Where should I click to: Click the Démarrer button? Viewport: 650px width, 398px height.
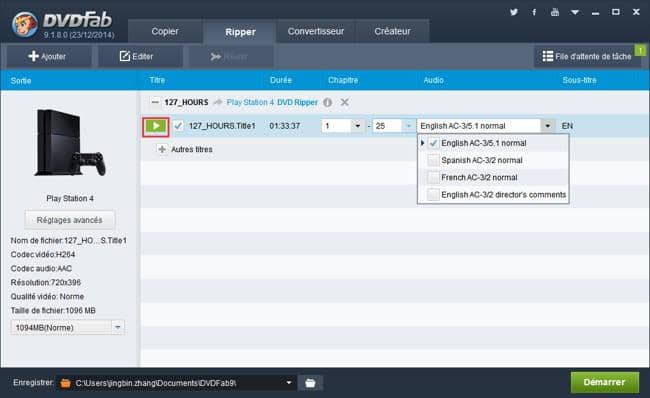tap(604, 382)
